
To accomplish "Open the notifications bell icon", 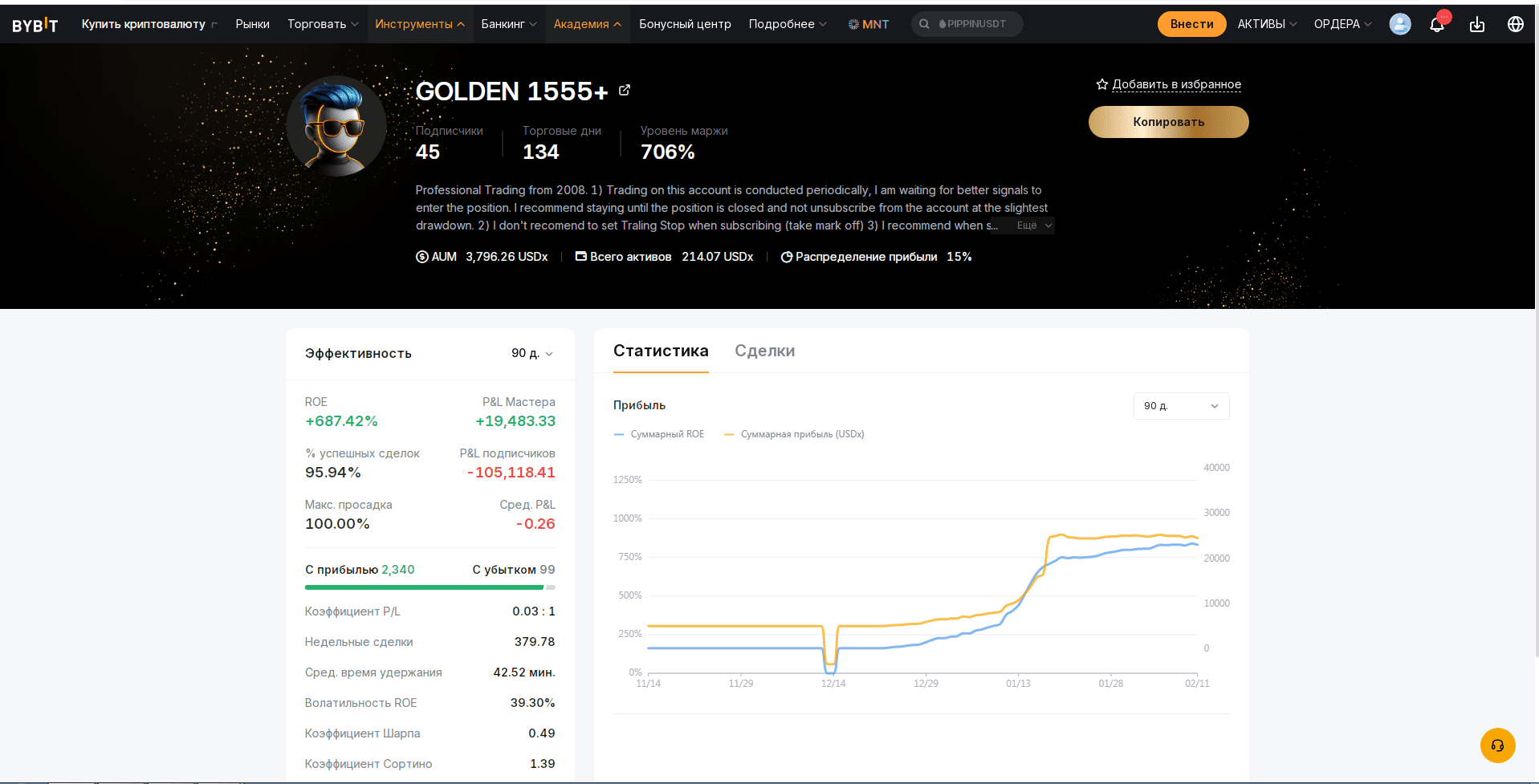I will (1437, 25).
